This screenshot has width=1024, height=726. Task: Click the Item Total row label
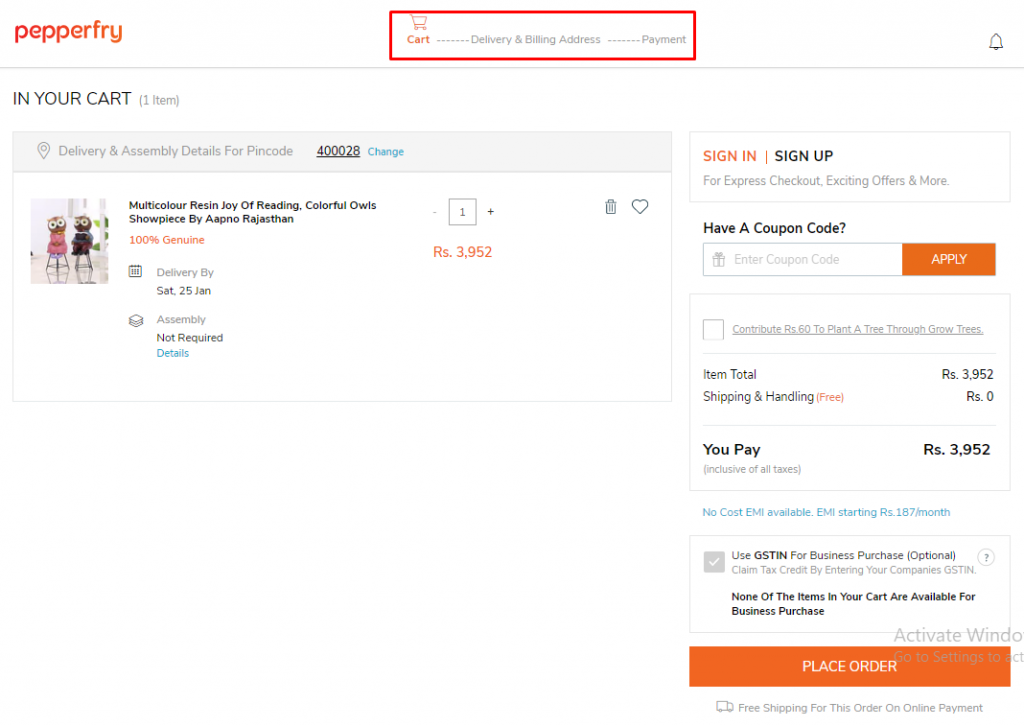coord(729,374)
